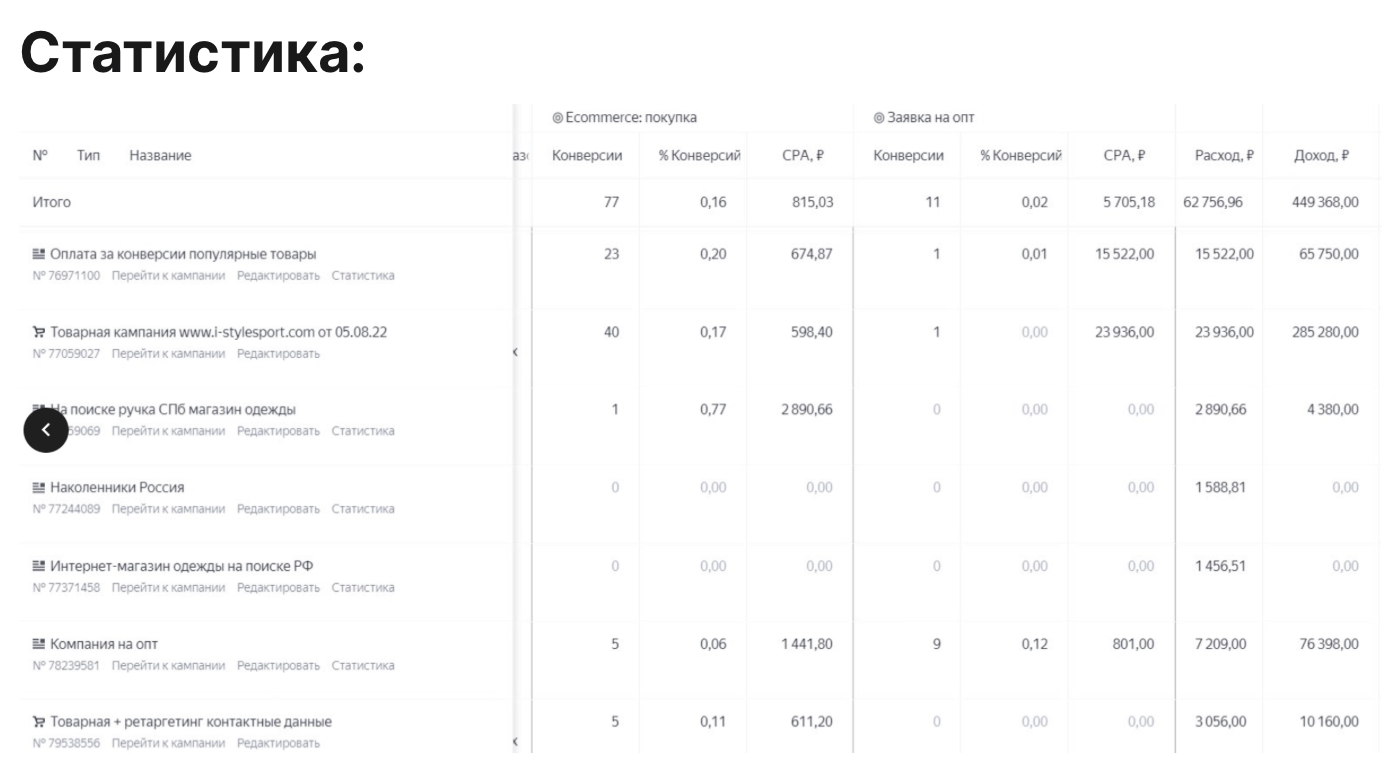Open Статистика link for Компания на опт
This screenshot has height=774, width=1382.
click(x=363, y=665)
